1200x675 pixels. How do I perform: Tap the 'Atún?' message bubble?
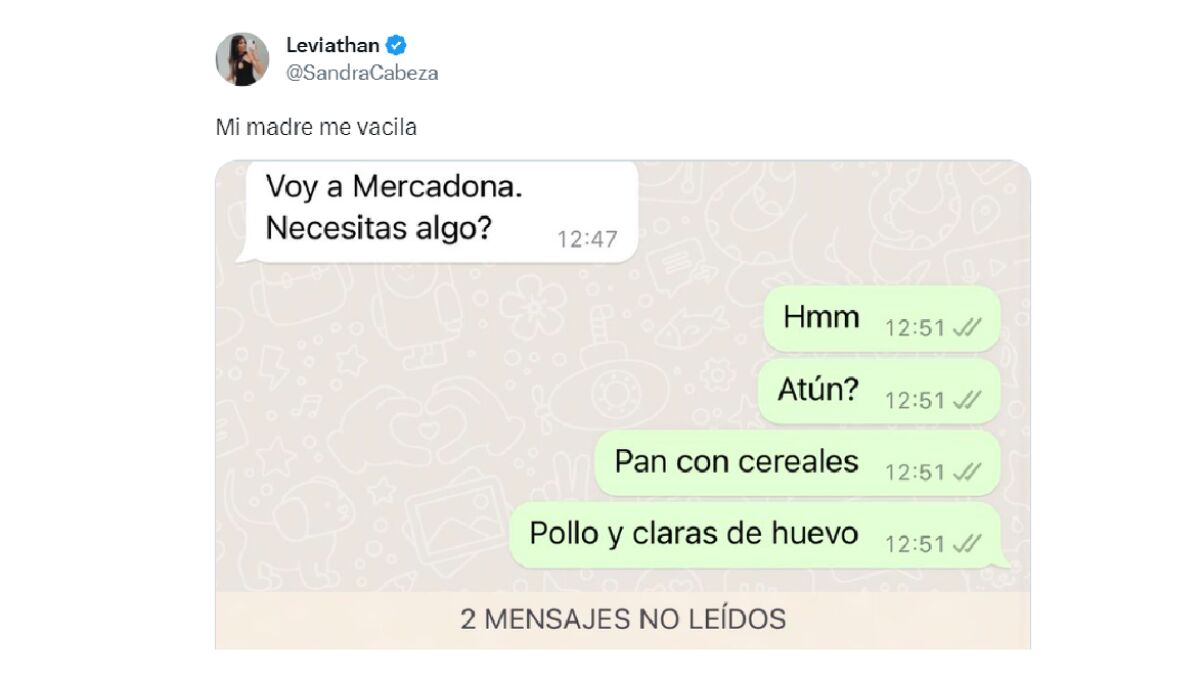pyautogui.click(x=879, y=391)
